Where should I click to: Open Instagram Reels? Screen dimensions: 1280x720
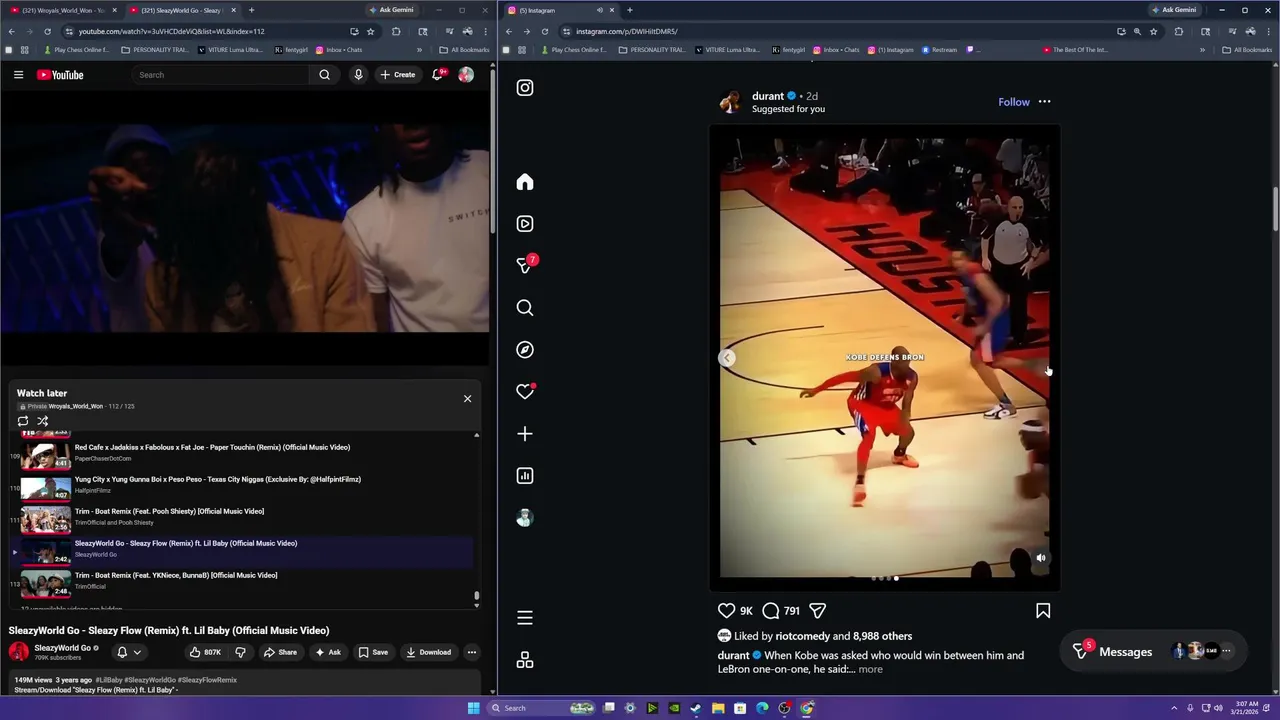(525, 224)
